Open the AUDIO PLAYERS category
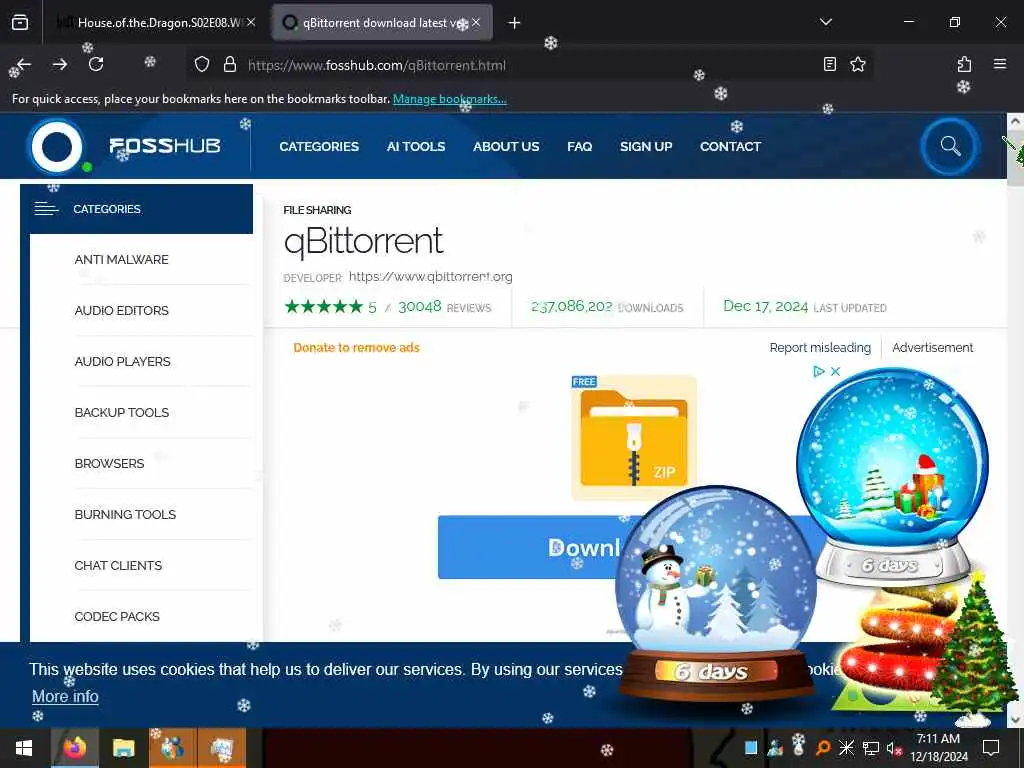Image resolution: width=1024 pixels, height=768 pixels. click(122, 362)
